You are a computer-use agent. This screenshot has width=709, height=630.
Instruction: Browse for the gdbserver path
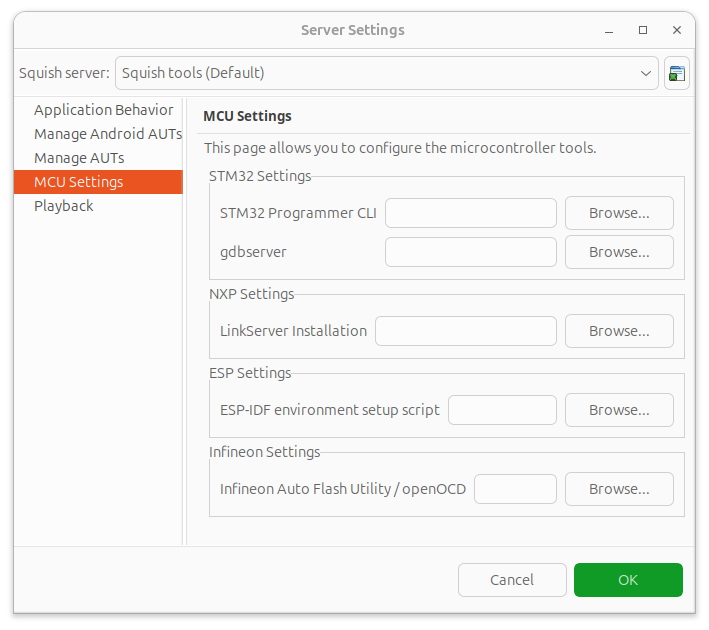(x=619, y=252)
